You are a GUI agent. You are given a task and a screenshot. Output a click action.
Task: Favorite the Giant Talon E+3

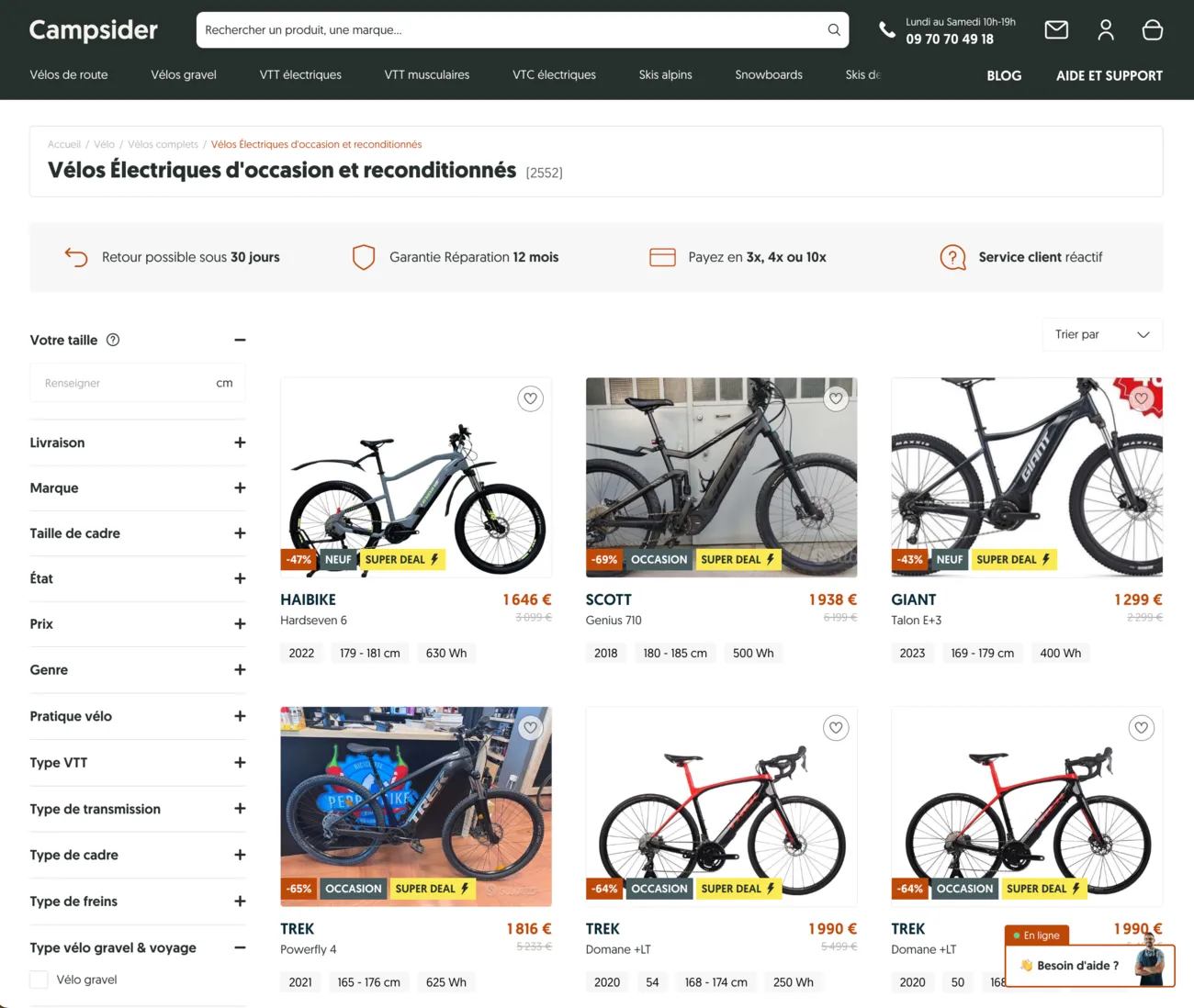click(x=1141, y=398)
